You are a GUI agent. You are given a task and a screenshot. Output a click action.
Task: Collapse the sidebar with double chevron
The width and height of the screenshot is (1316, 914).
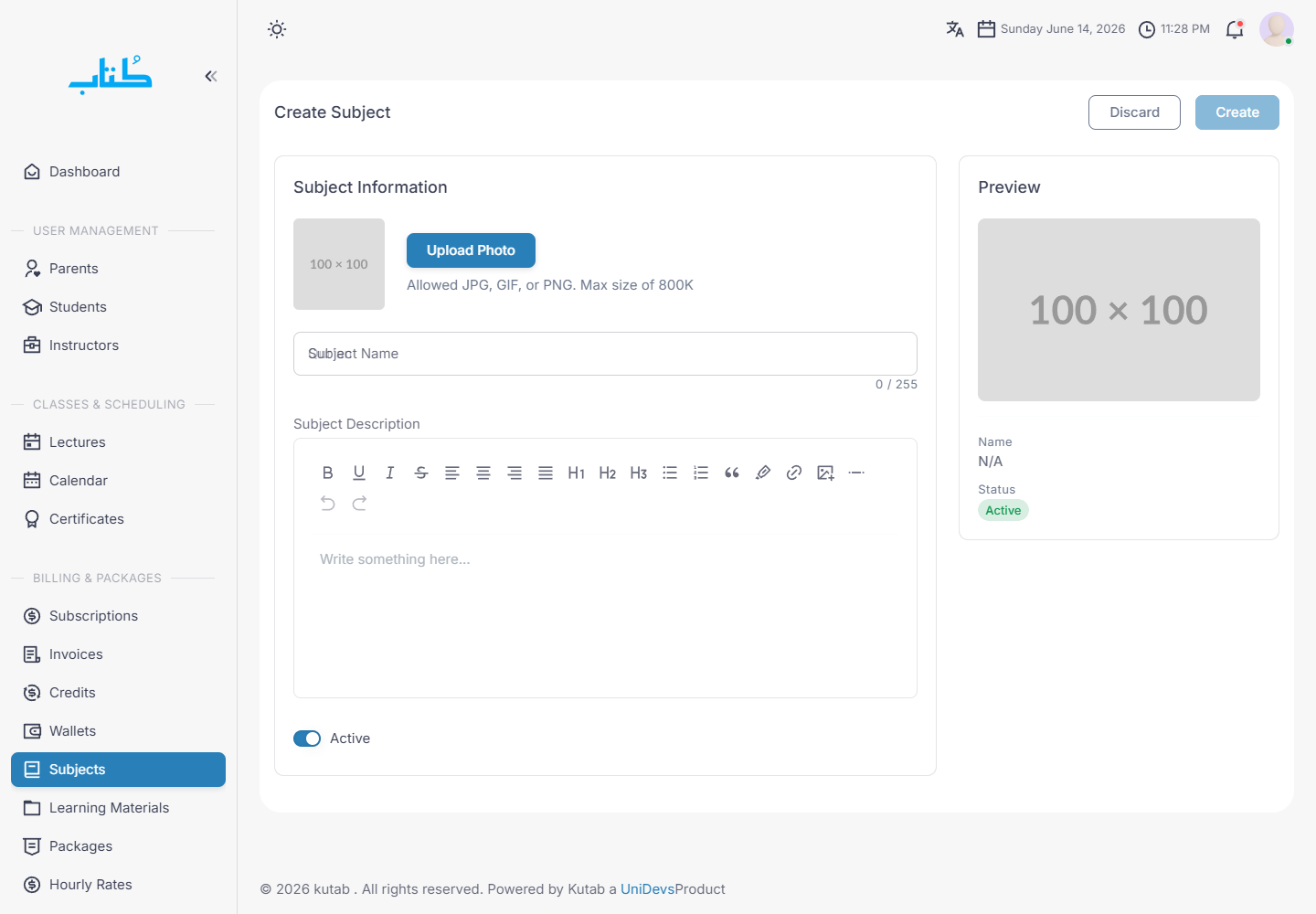[211, 76]
